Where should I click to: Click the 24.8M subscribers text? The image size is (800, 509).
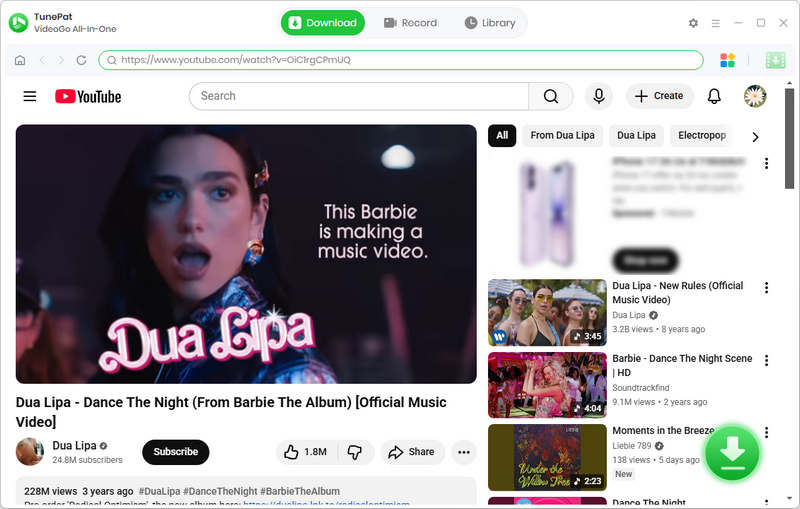[87, 460]
